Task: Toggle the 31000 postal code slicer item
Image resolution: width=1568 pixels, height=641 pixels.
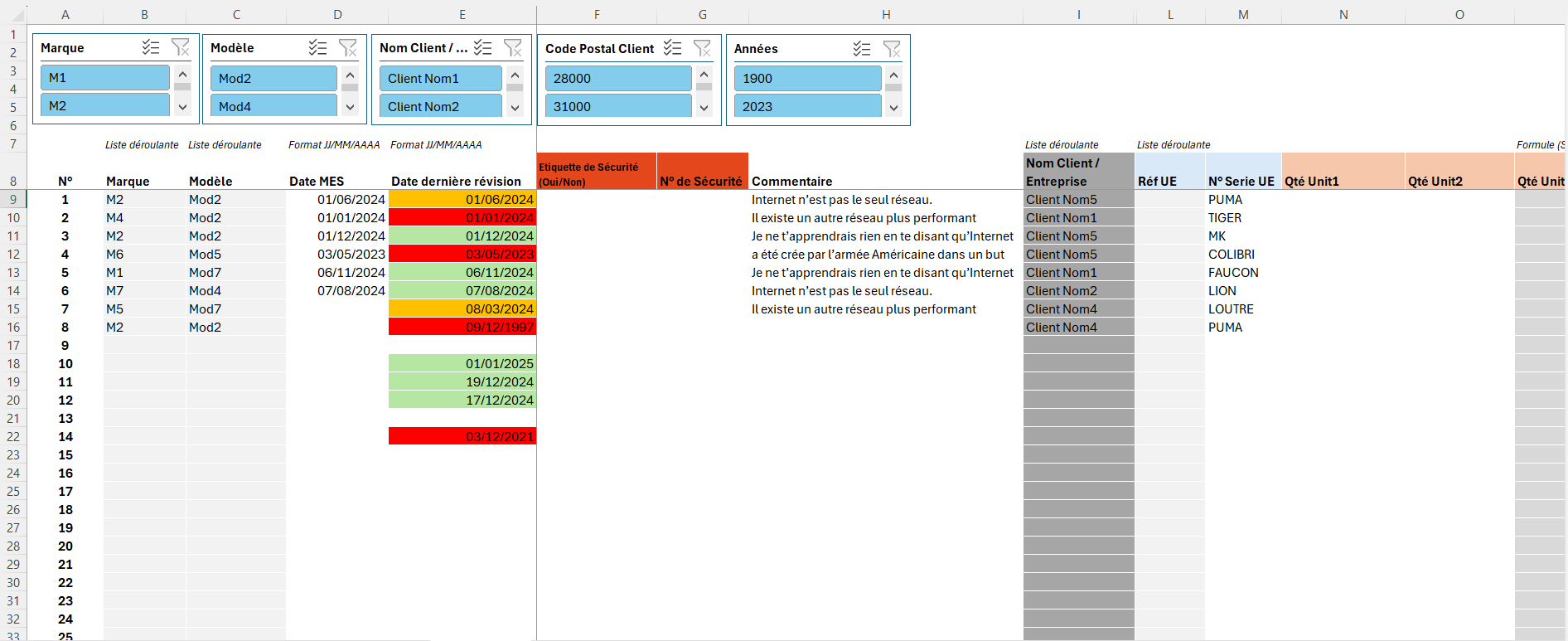Action: pos(617,106)
